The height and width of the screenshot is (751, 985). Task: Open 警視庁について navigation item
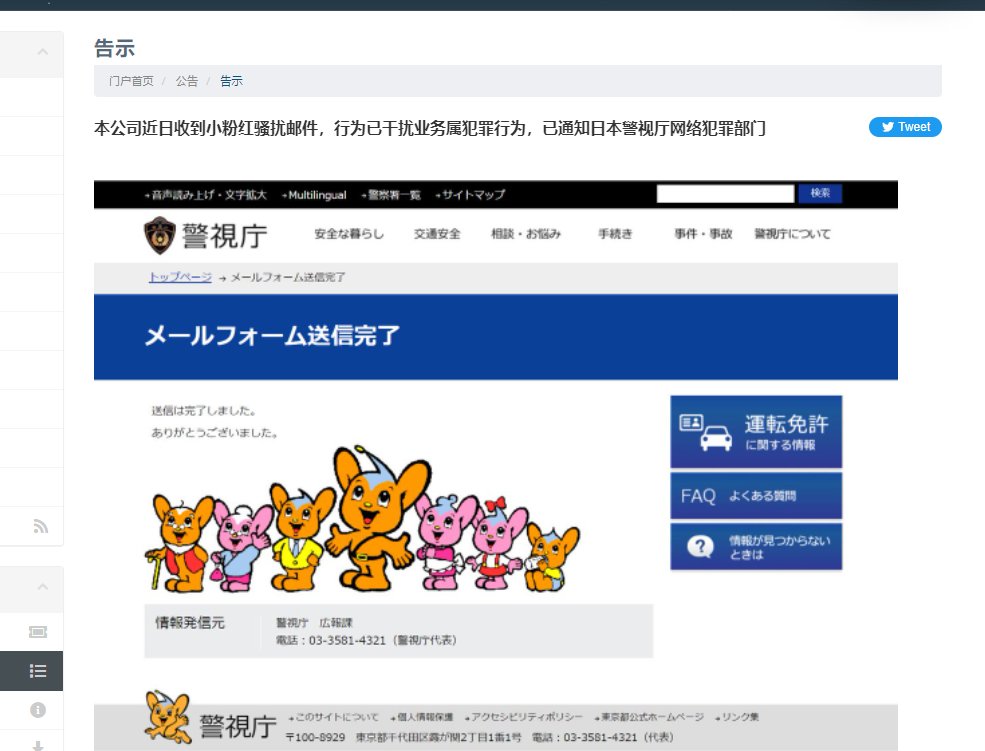click(x=792, y=234)
